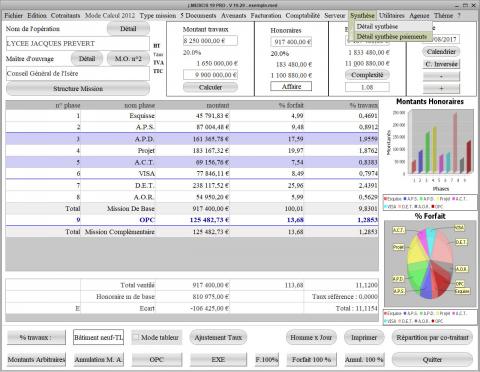Select the A.P.D. phase row
This screenshot has width=480, height=372.
[x=192, y=139]
